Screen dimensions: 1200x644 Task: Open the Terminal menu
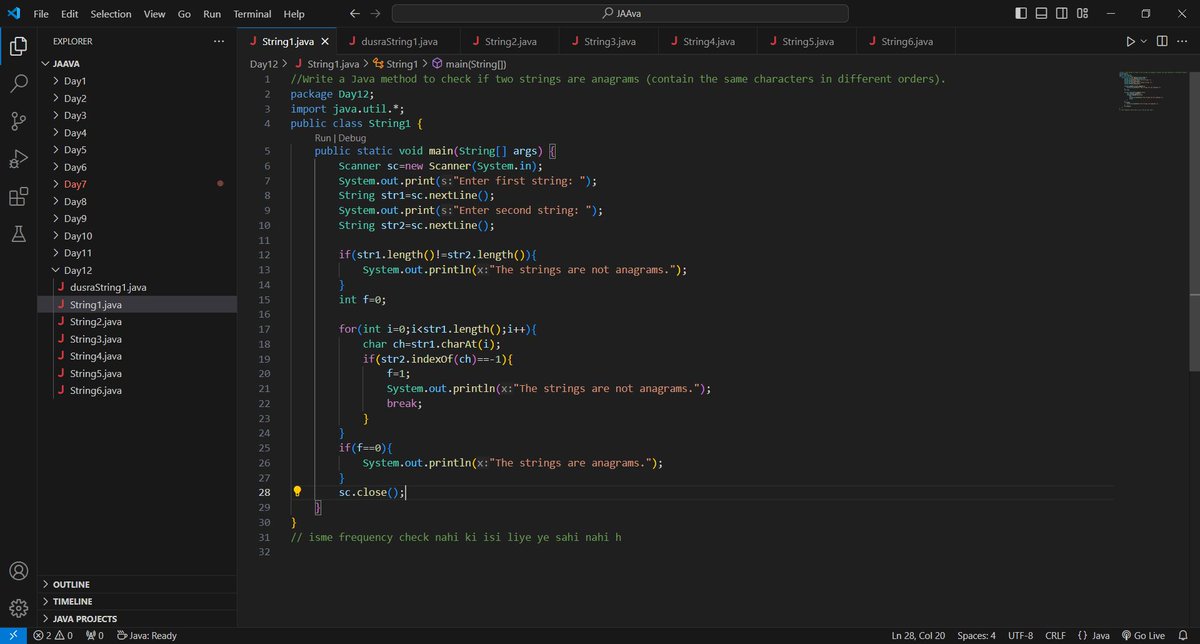[x=252, y=14]
